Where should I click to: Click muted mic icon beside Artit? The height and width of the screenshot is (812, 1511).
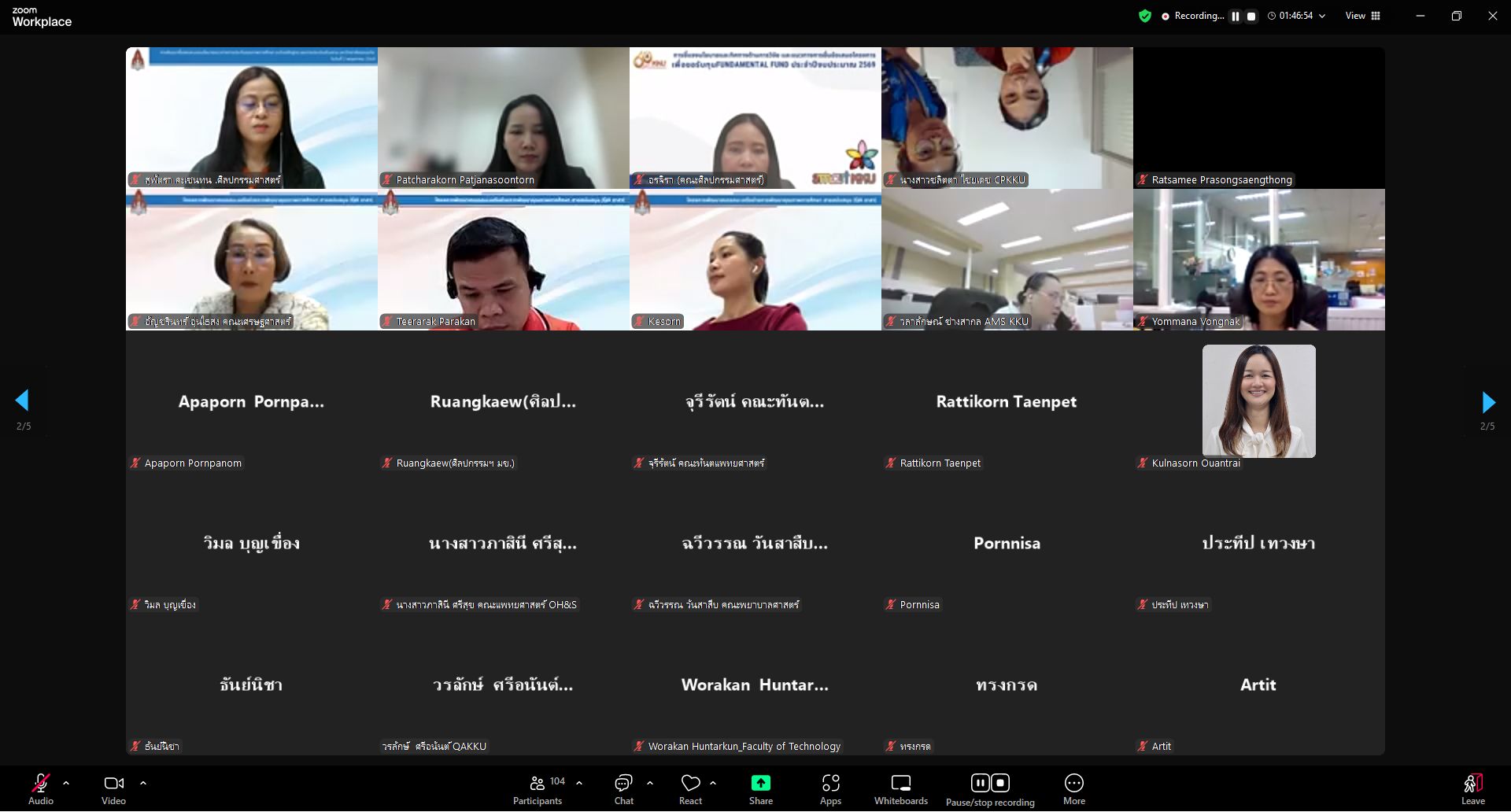pos(1143,746)
